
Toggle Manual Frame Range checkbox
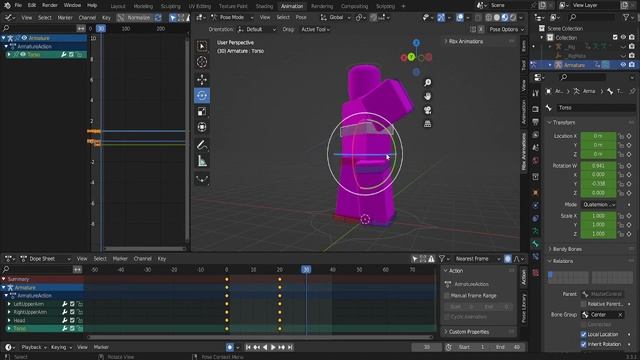447,296
